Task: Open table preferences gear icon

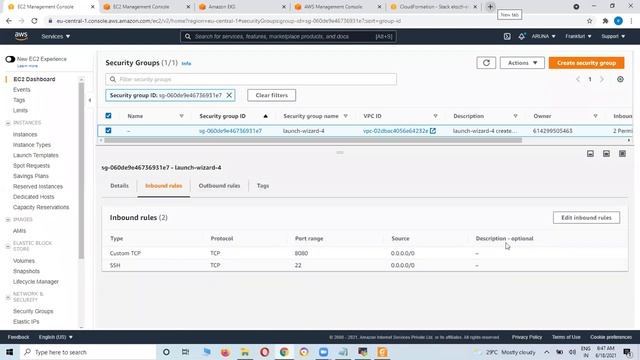Action: pos(620,79)
